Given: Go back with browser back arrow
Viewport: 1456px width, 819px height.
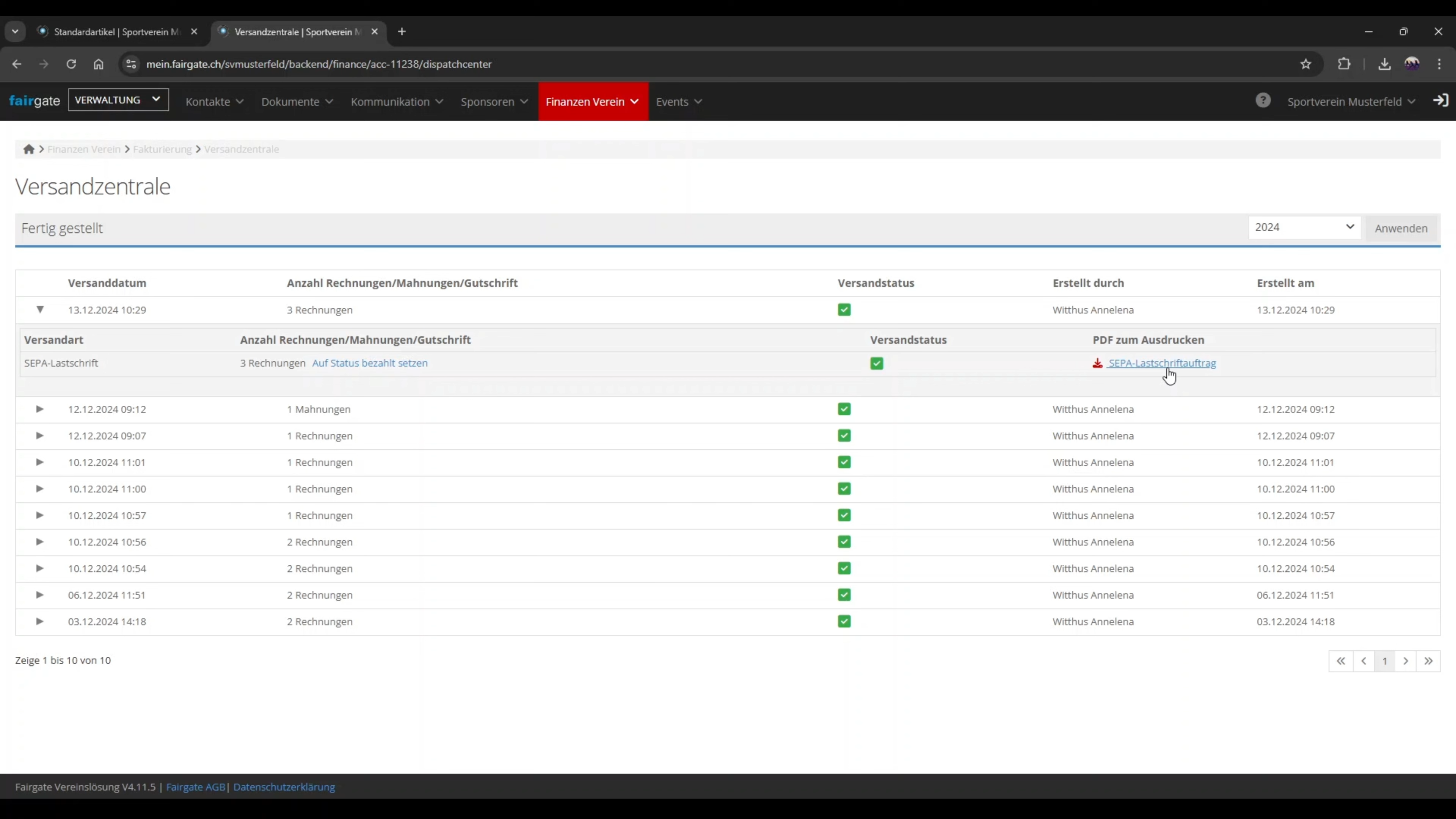Looking at the screenshot, I should tap(16, 64).
